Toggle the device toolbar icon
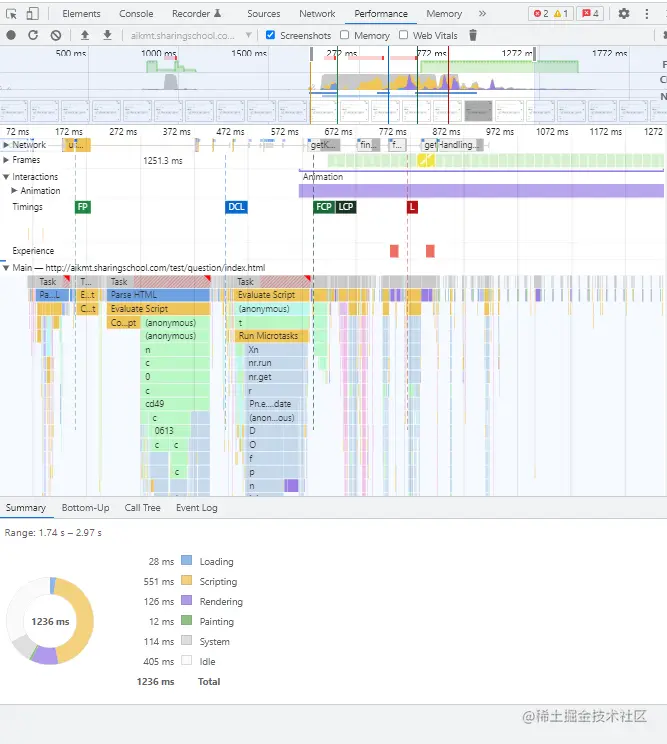The image size is (667, 744). (32, 14)
